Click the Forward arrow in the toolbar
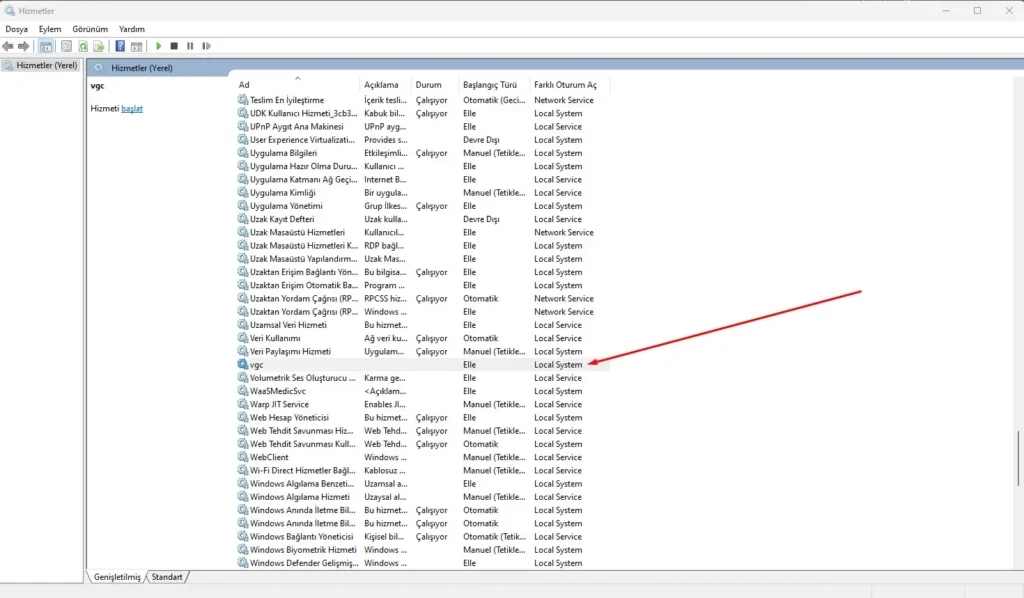This screenshot has width=1024, height=598. point(24,46)
